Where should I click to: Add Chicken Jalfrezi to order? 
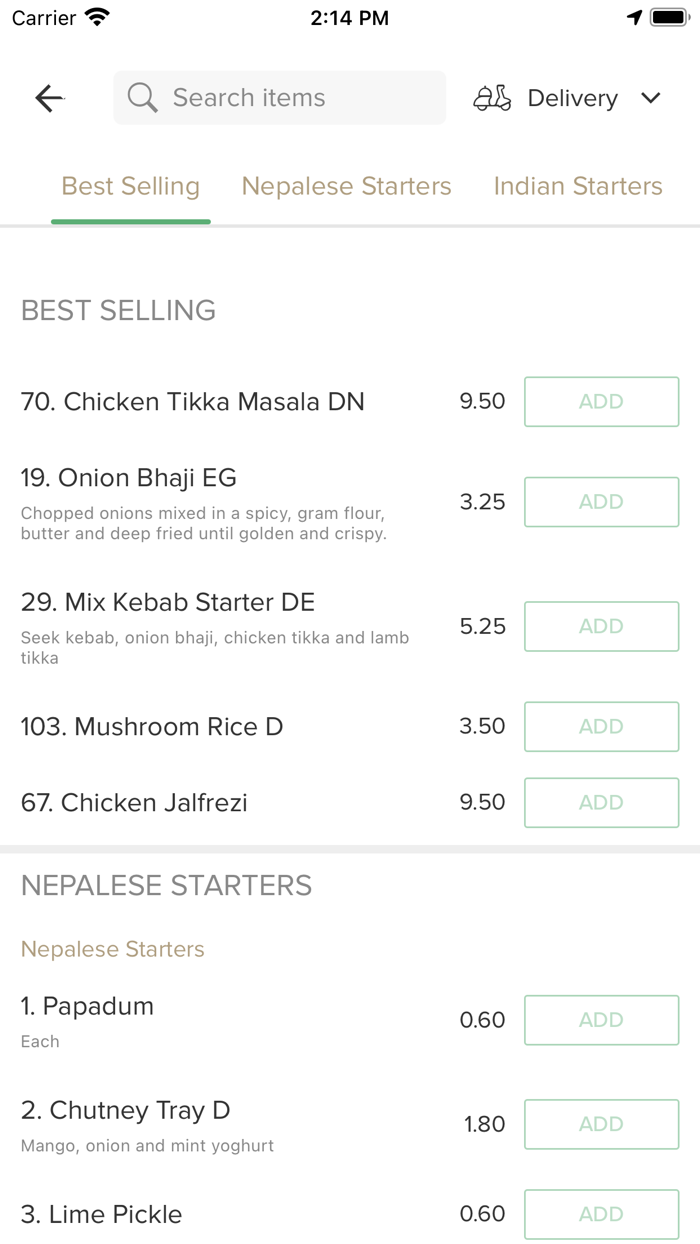pos(602,803)
